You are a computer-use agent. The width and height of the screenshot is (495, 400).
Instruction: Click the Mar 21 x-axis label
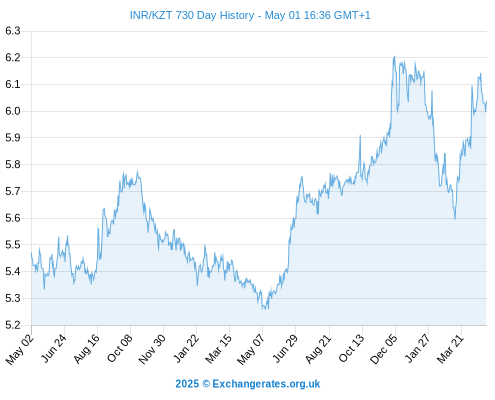click(x=450, y=349)
